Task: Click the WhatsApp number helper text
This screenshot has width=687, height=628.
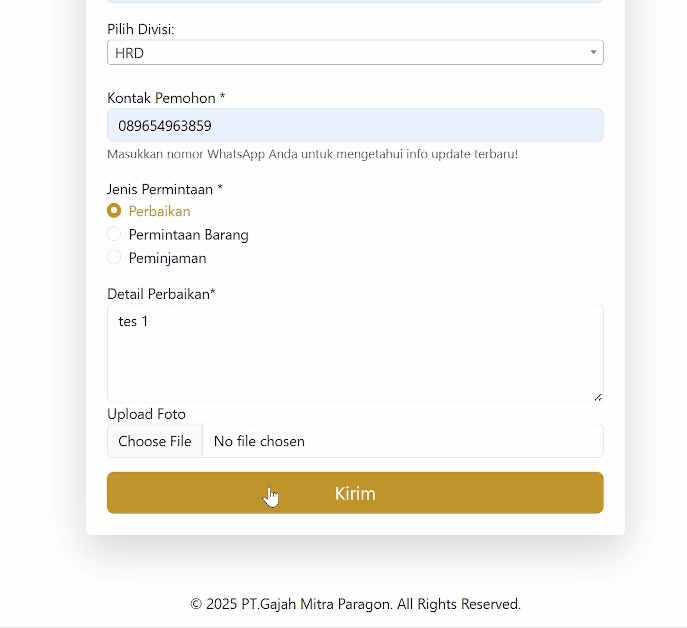Action: 312,154
